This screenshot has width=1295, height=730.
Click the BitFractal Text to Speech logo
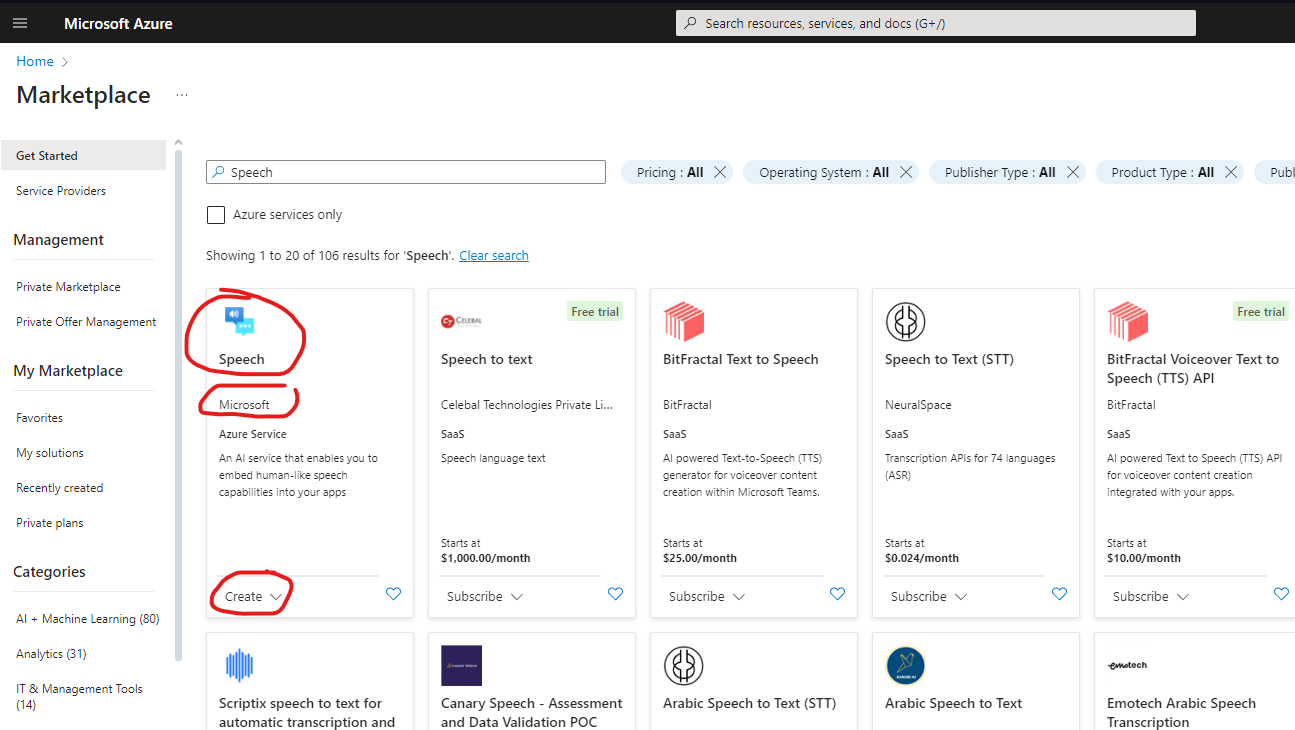coord(684,322)
